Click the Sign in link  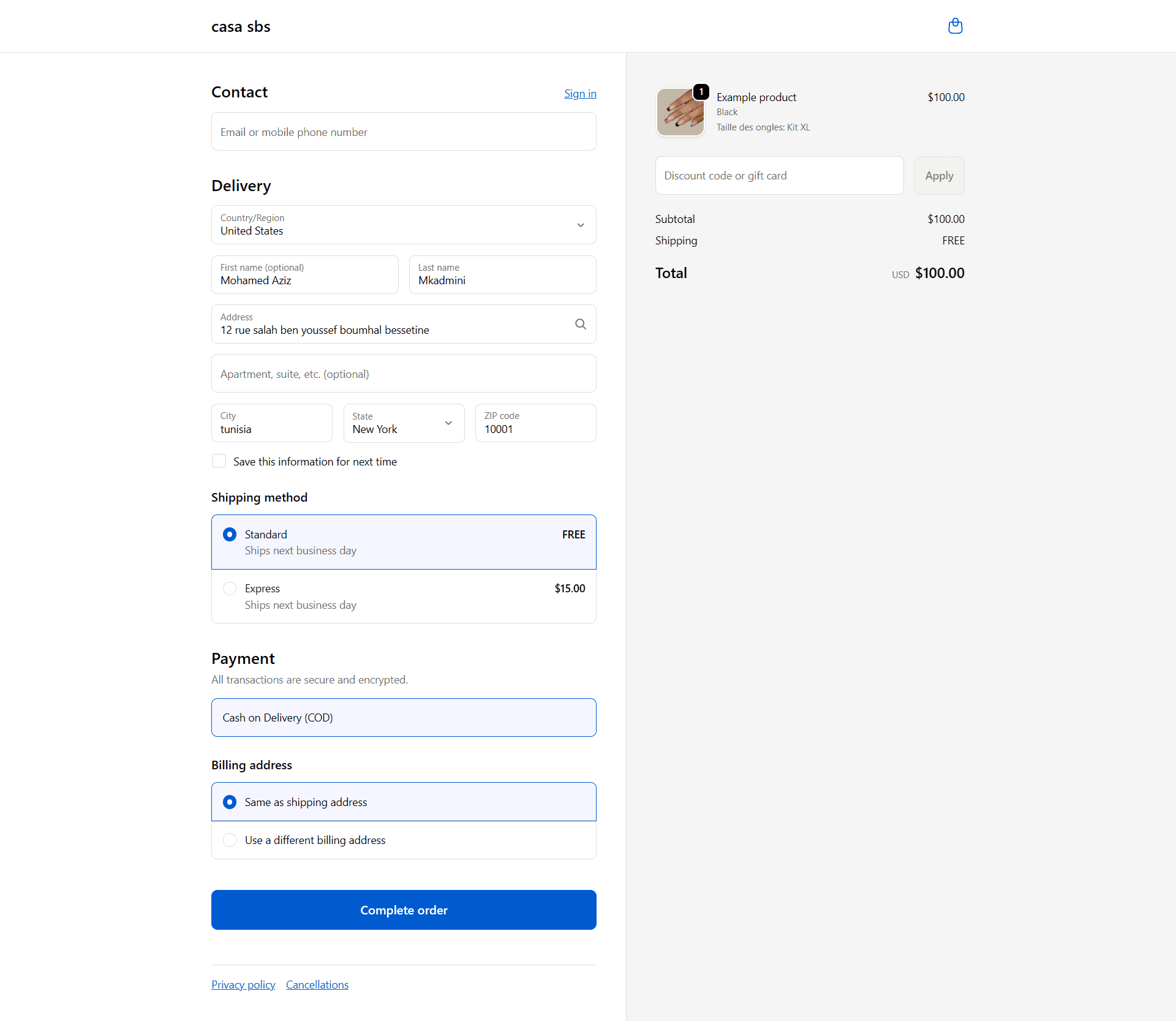[580, 93]
